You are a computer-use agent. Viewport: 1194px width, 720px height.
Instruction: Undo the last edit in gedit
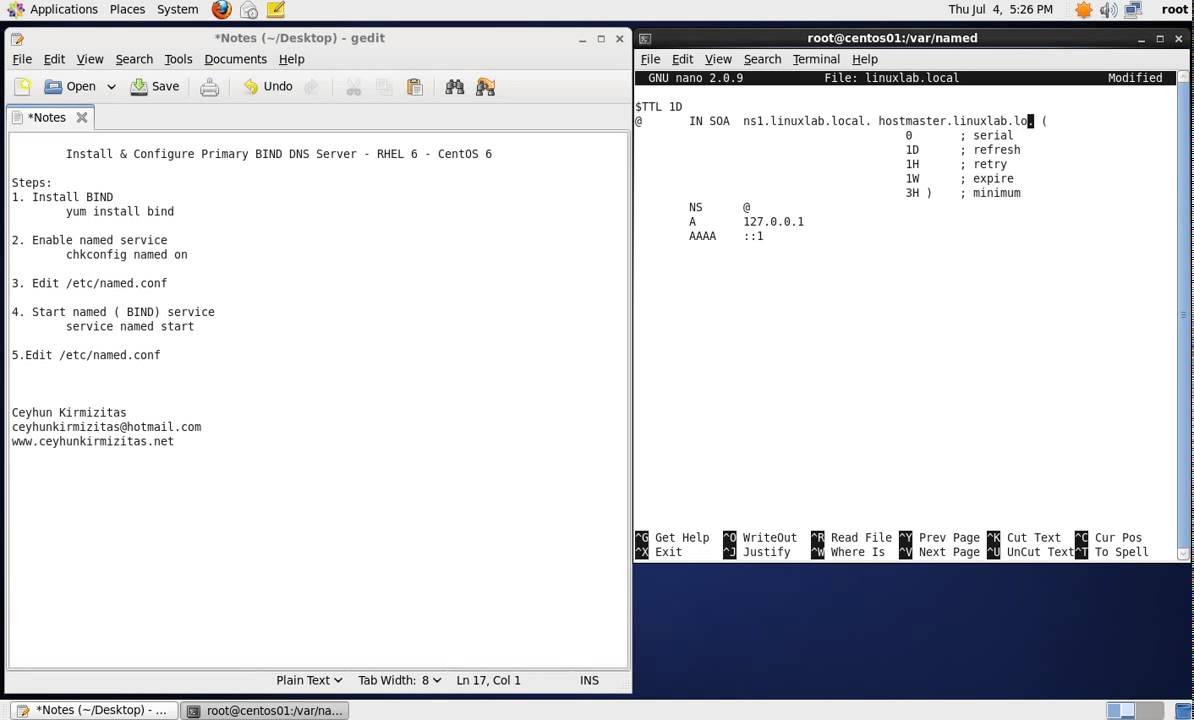tap(268, 87)
